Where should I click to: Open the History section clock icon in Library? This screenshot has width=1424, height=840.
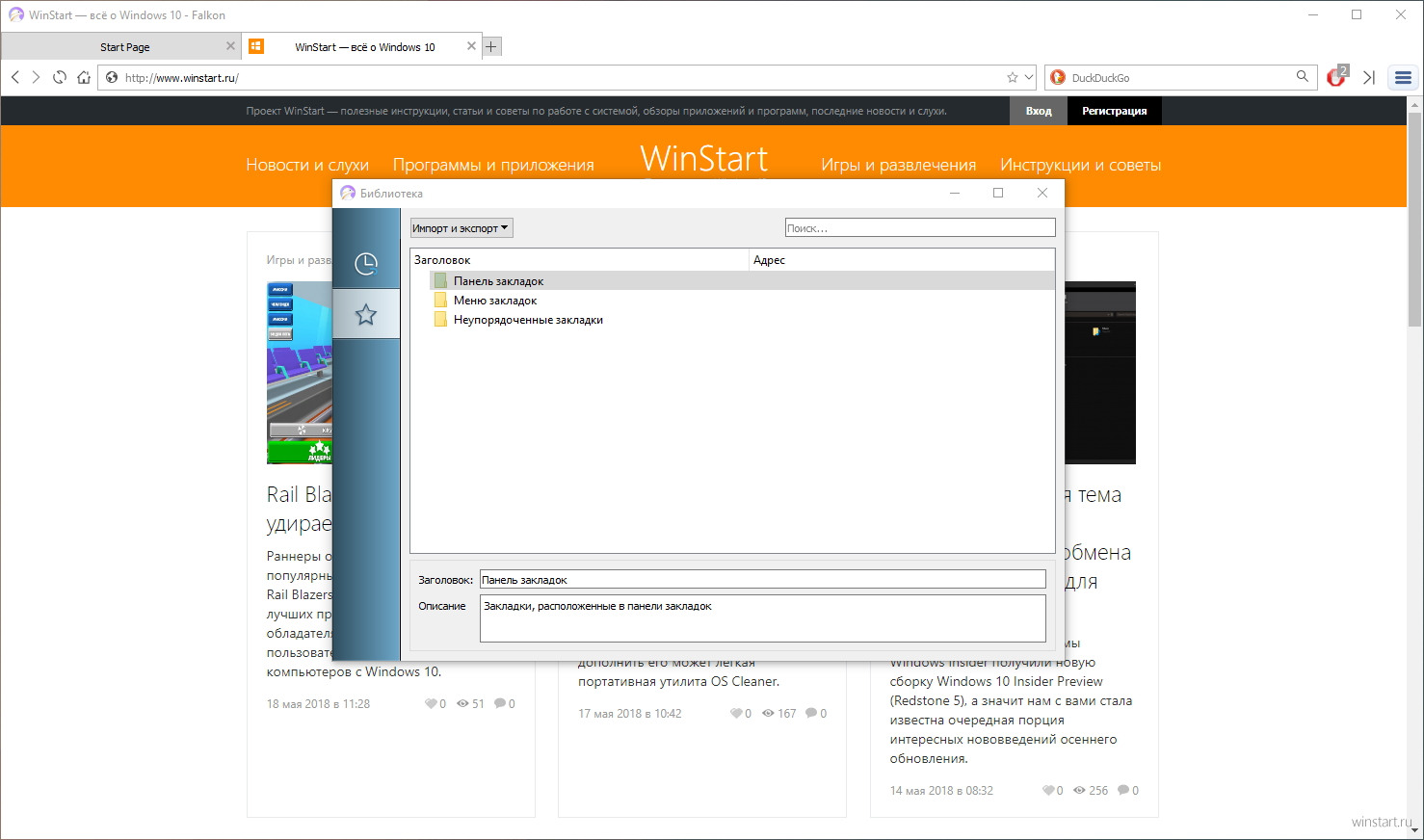pos(366,263)
